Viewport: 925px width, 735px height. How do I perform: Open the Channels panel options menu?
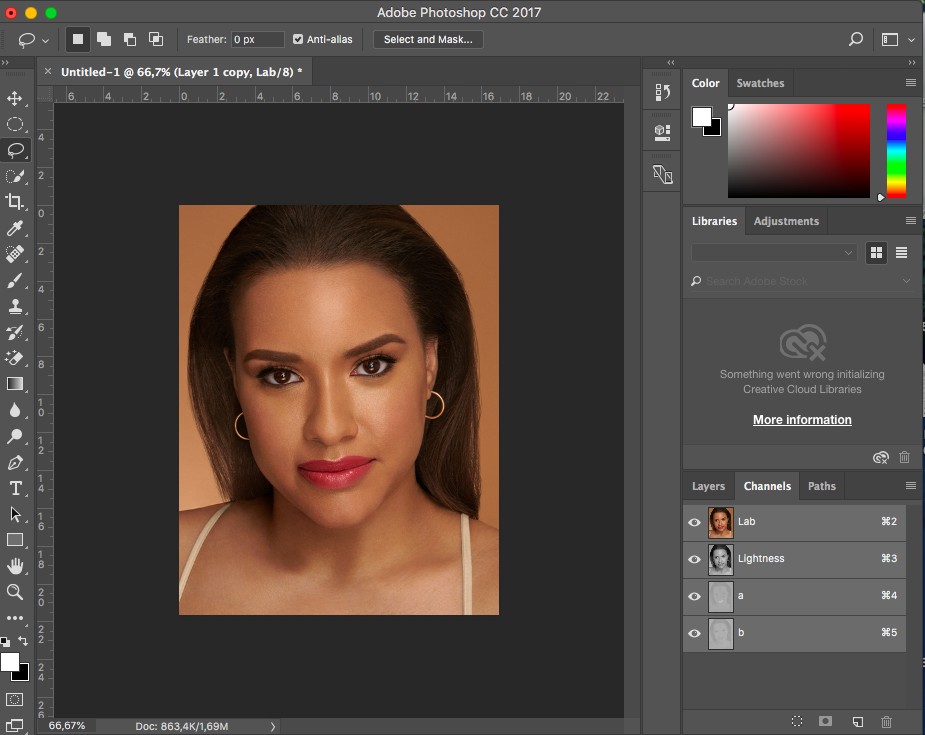click(x=910, y=486)
